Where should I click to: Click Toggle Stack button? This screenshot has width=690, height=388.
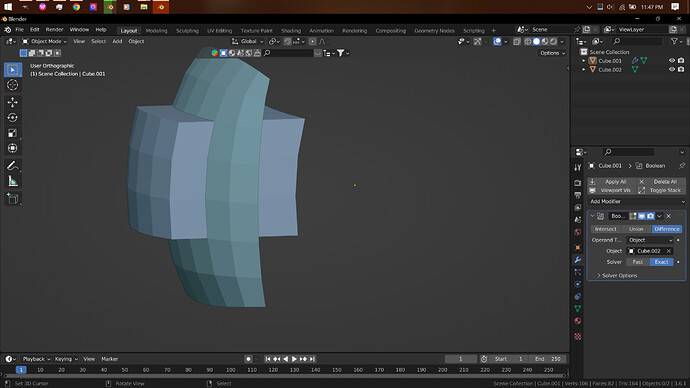click(661, 190)
